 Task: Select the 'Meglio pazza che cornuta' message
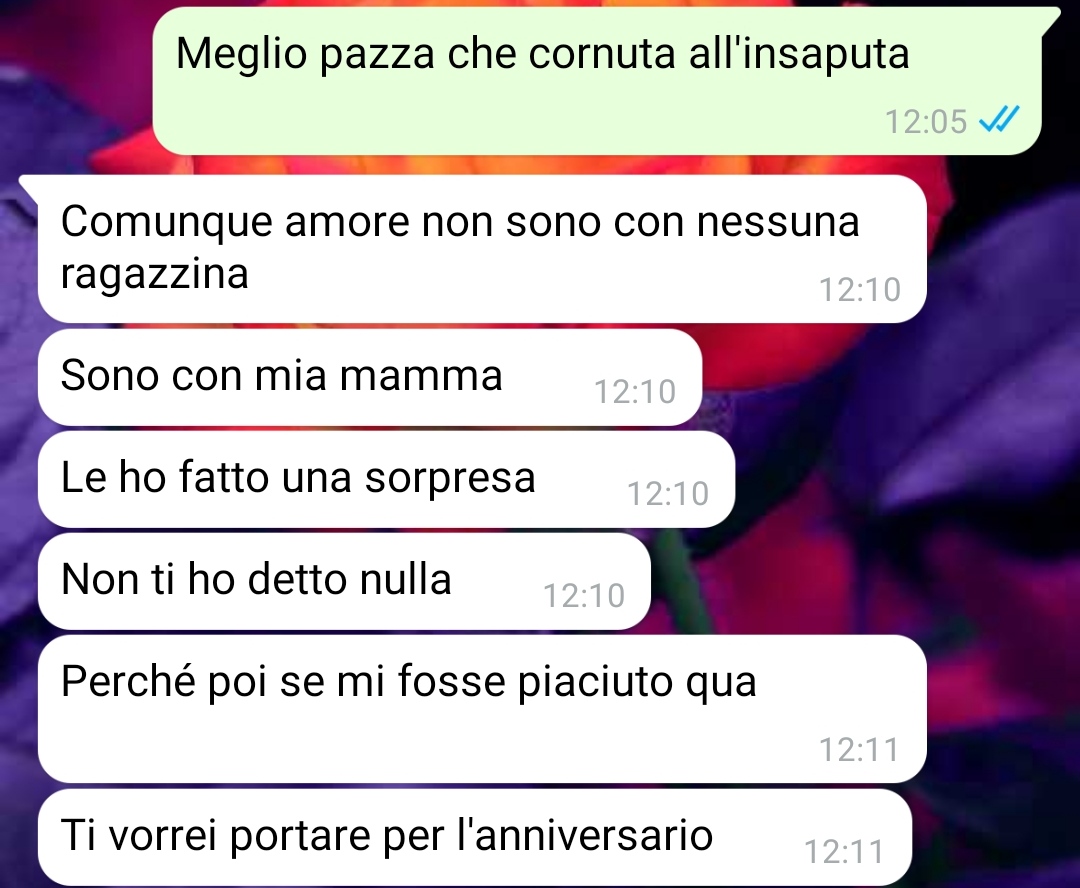(596, 81)
